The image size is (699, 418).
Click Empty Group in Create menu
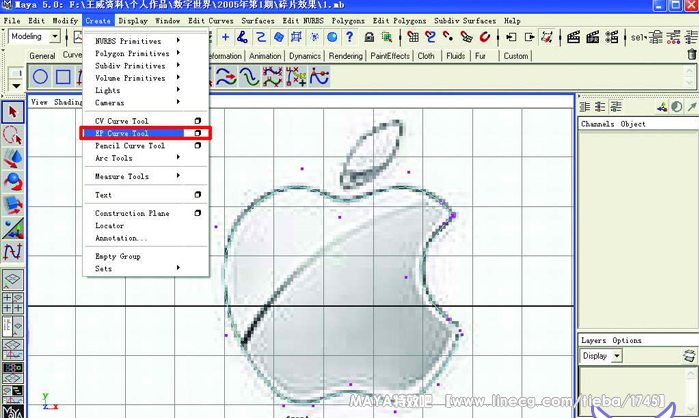click(x=118, y=256)
